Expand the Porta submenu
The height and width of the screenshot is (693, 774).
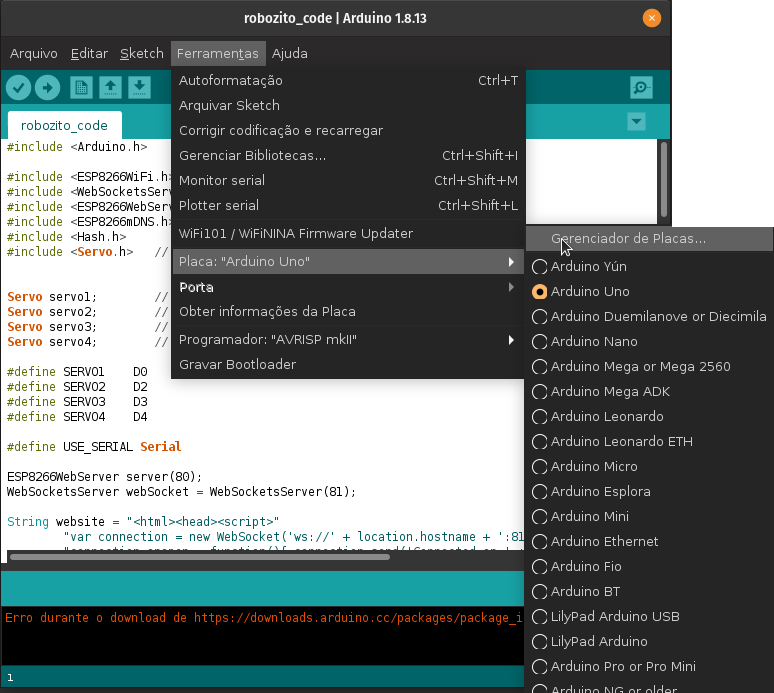[x=348, y=287]
